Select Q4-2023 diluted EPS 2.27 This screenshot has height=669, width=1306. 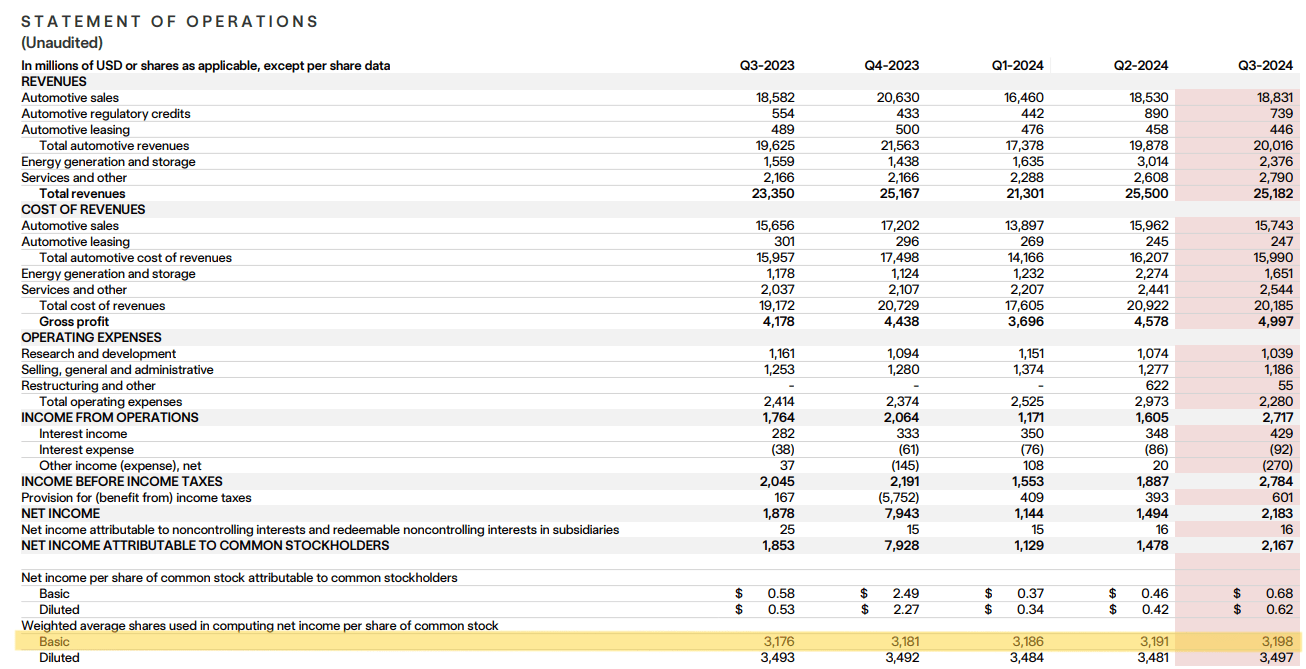[x=906, y=610]
